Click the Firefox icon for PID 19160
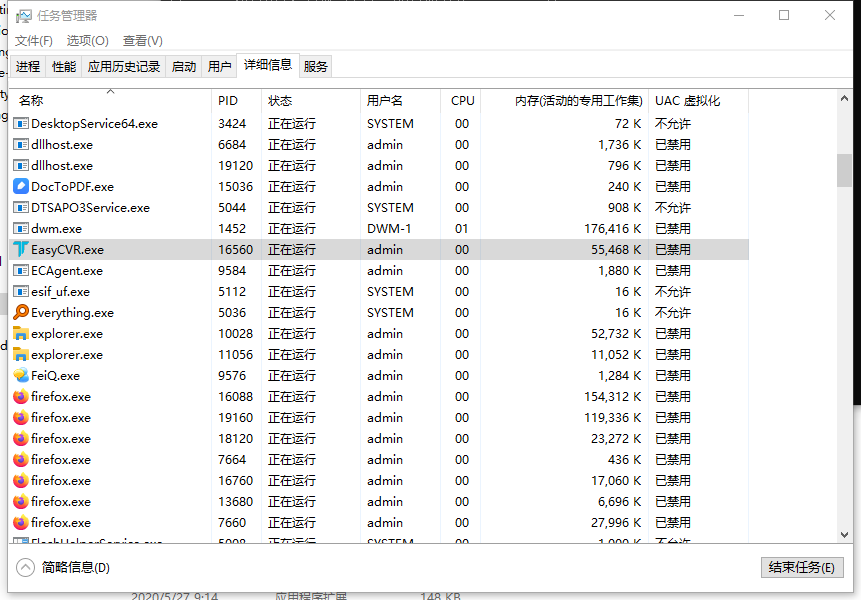This screenshot has height=600, width=861. click(x=21, y=417)
